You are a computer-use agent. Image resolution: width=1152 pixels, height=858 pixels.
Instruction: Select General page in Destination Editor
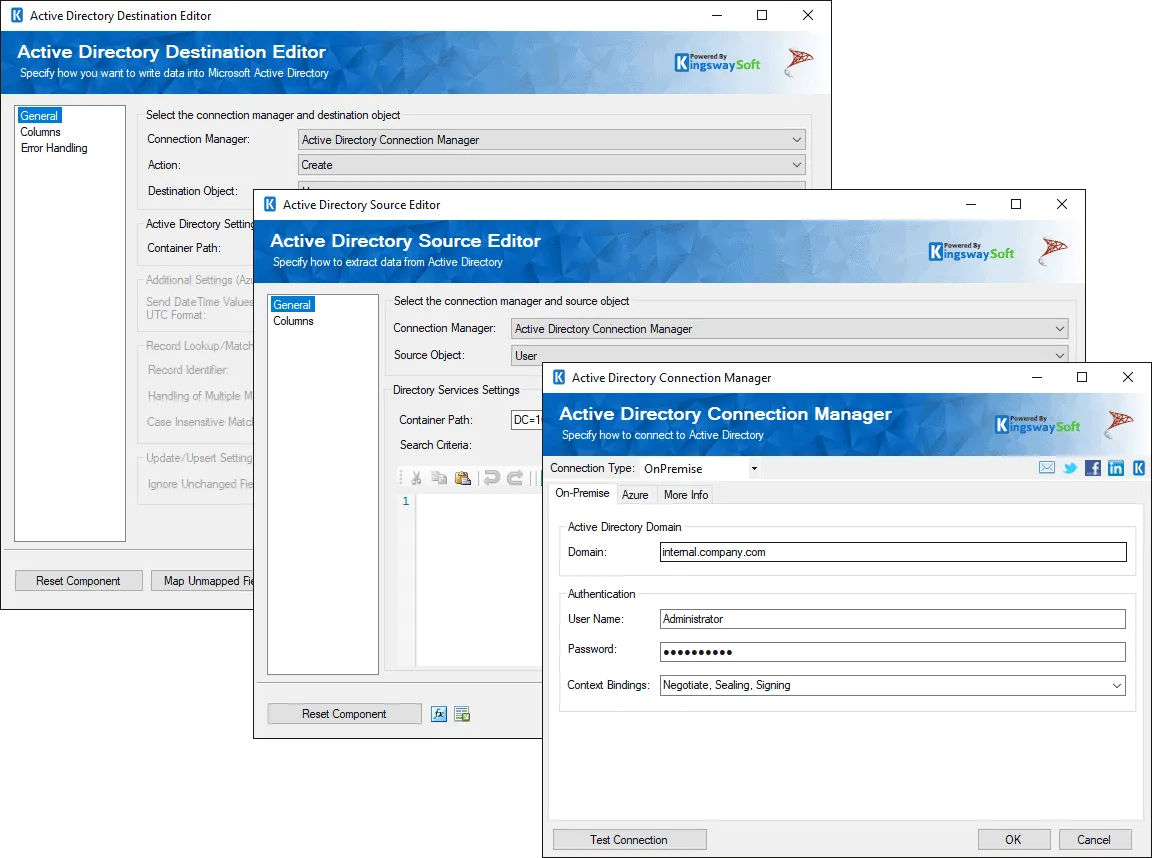coord(39,115)
